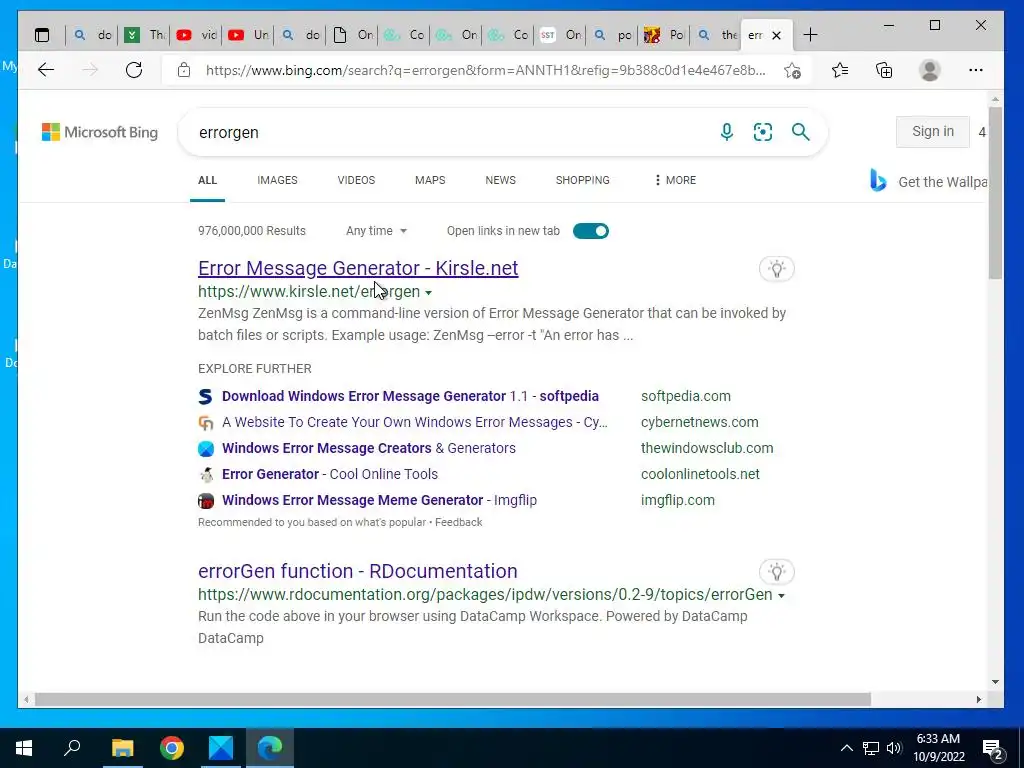Click the Feedback link
Viewport: 1024px width, 768px height.
(x=458, y=522)
